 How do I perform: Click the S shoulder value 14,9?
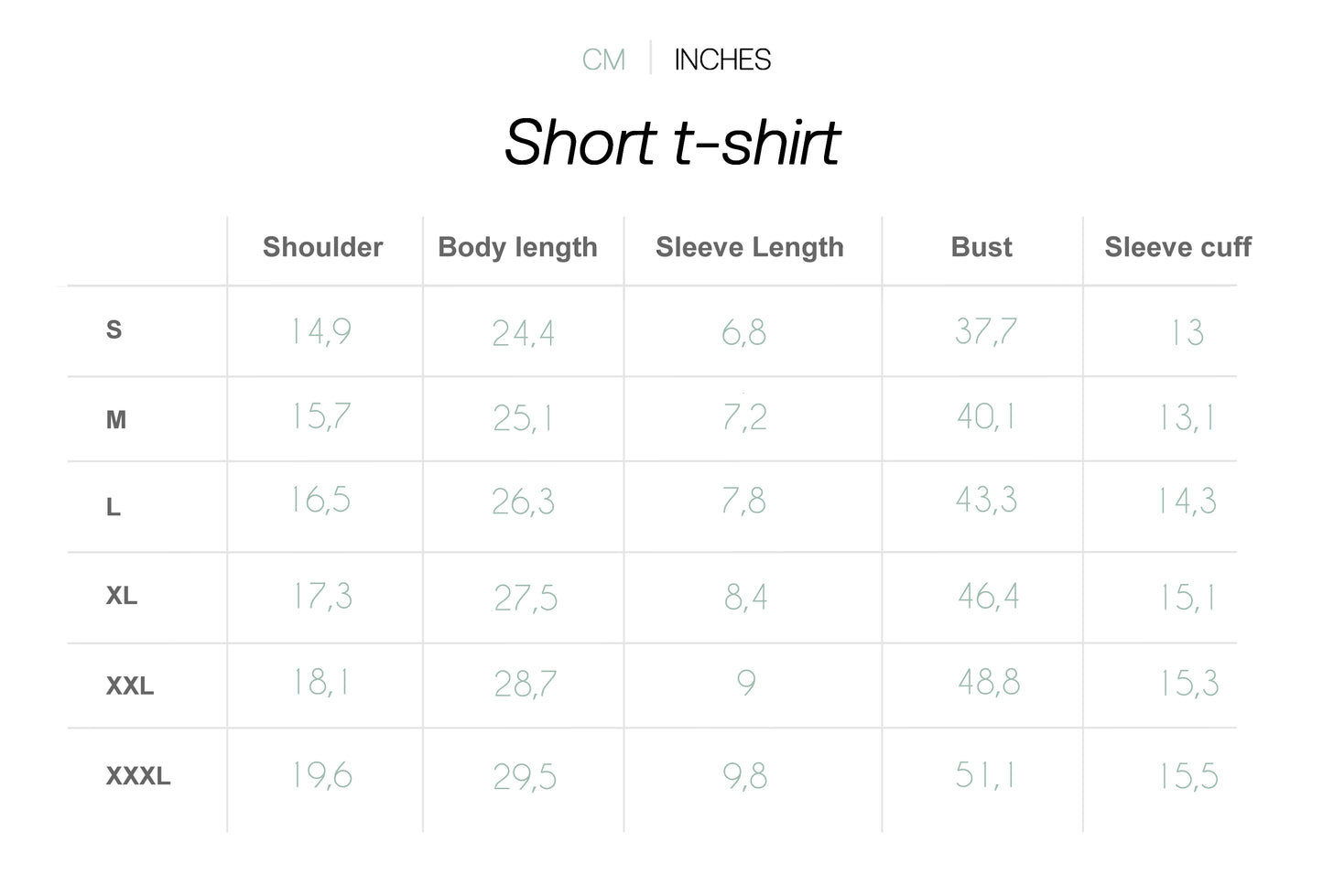pyautogui.click(x=321, y=331)
